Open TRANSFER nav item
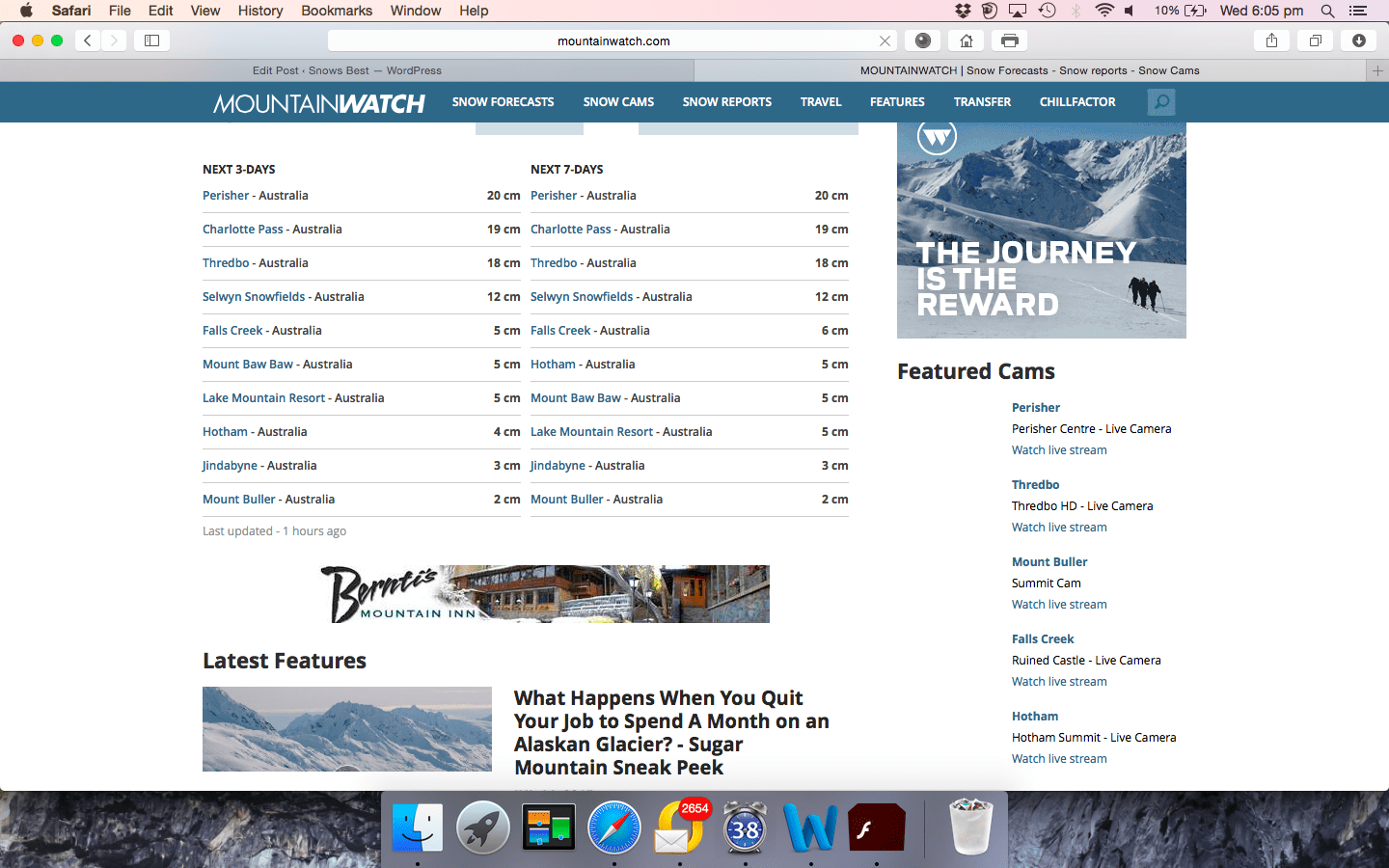 982,102
